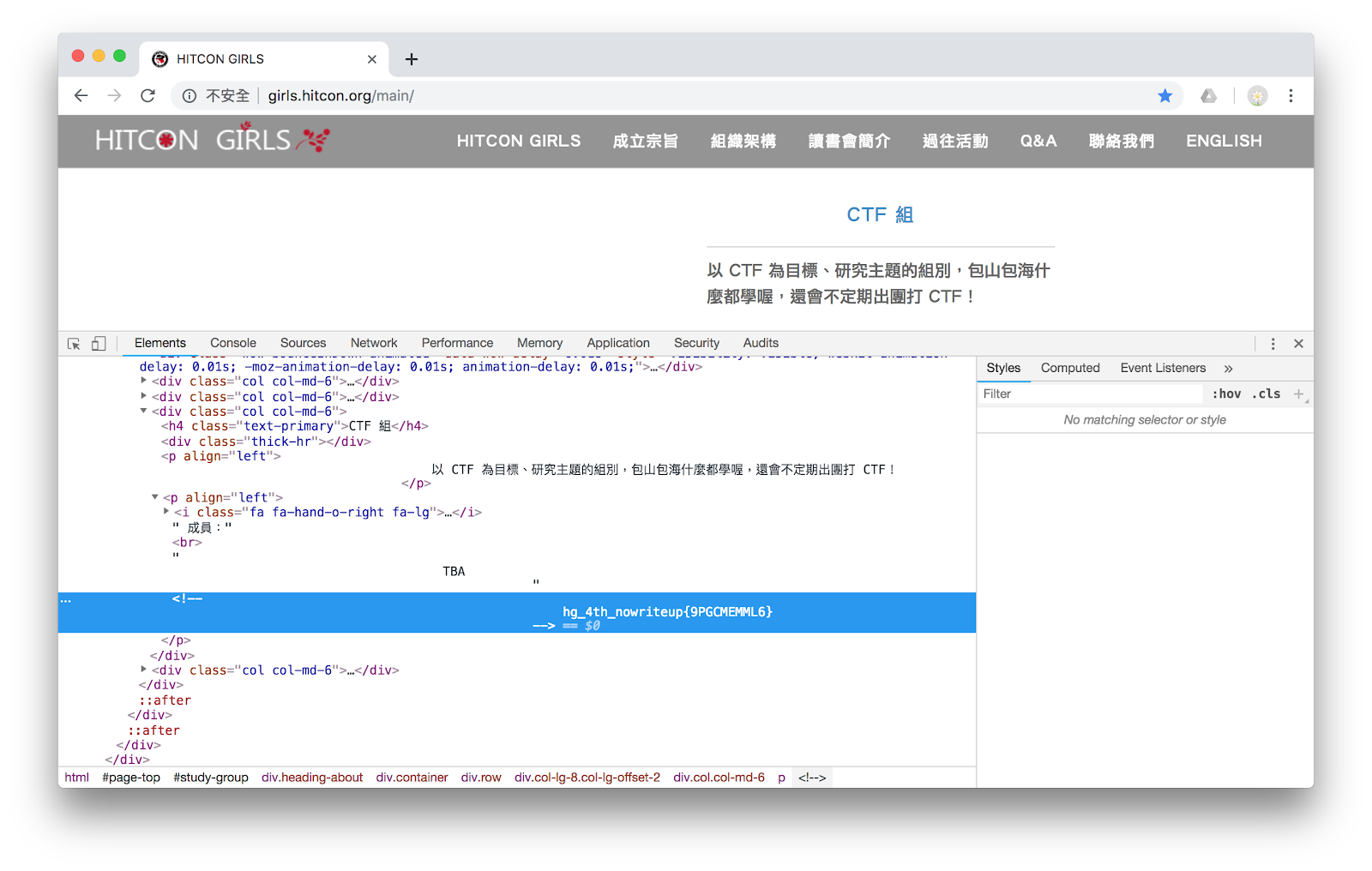Switch to the Elements tab
Viewport: 1372px width, 871px height.
(x=160, y=343)
